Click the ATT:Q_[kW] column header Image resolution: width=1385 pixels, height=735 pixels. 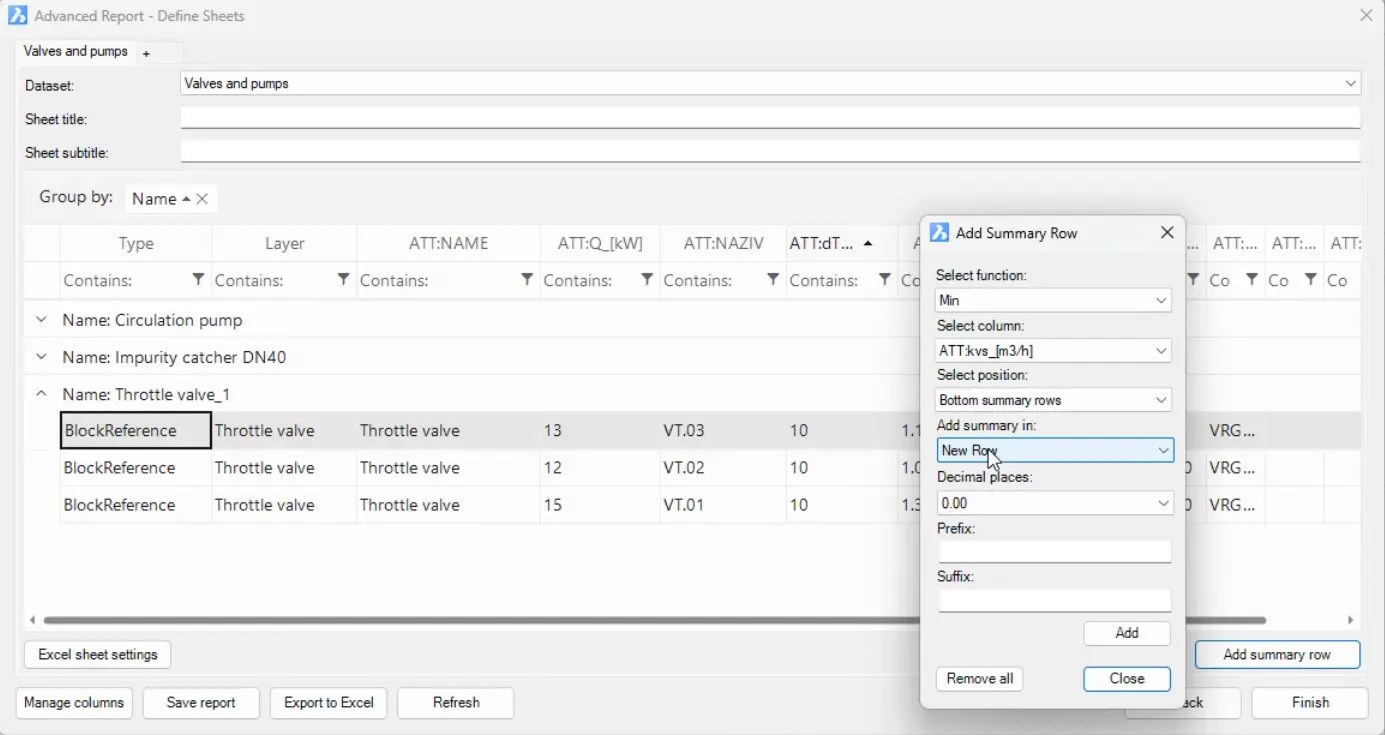point(600,243)
